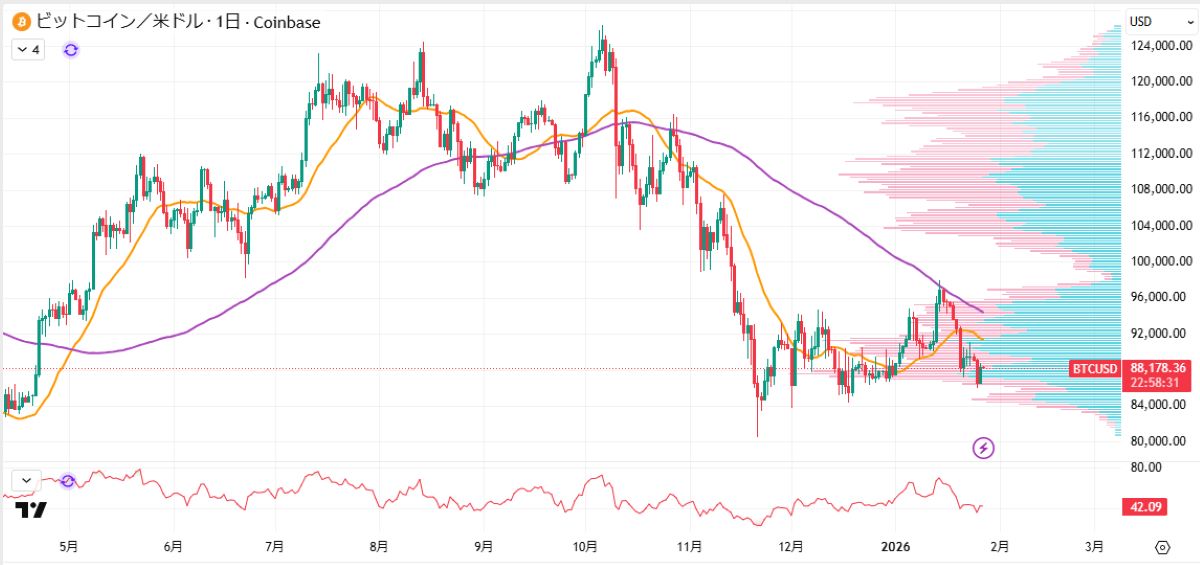
Task: Click the 124,000.00 level on price scale
Action: [x=1157, y=46]
